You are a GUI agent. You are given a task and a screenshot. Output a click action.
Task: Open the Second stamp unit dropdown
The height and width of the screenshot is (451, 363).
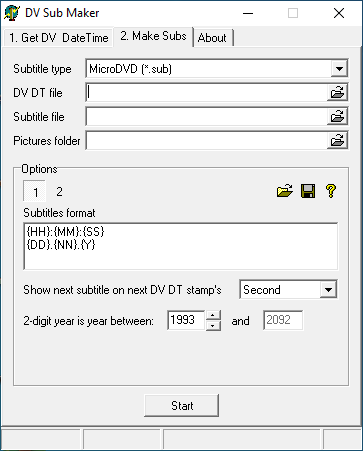pos(328,289)
